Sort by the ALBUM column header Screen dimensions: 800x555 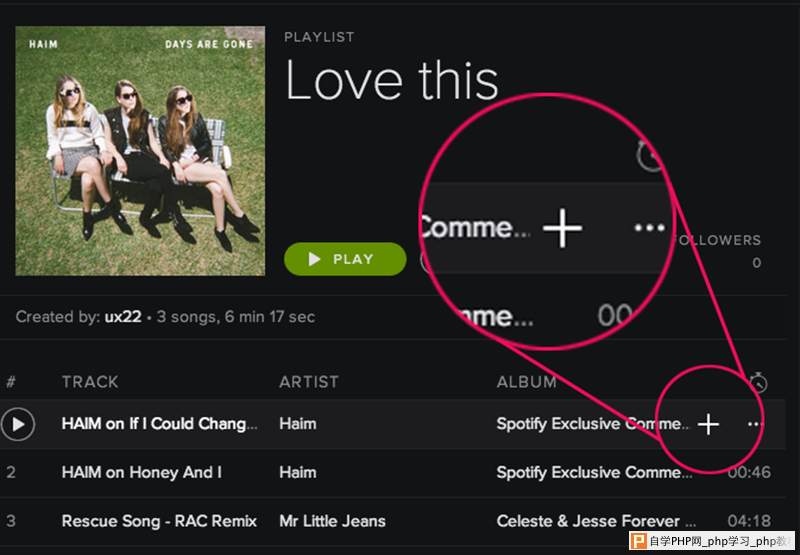[526, 382]
